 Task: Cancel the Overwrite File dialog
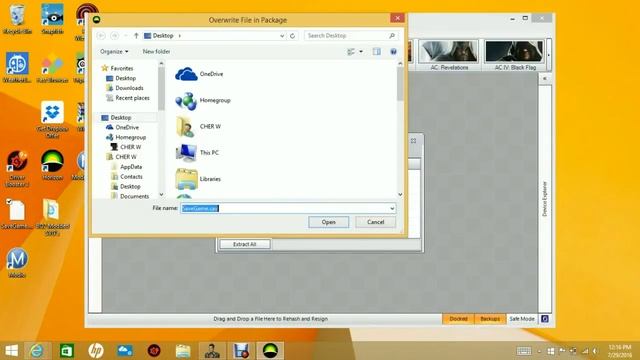click(376, 222)
